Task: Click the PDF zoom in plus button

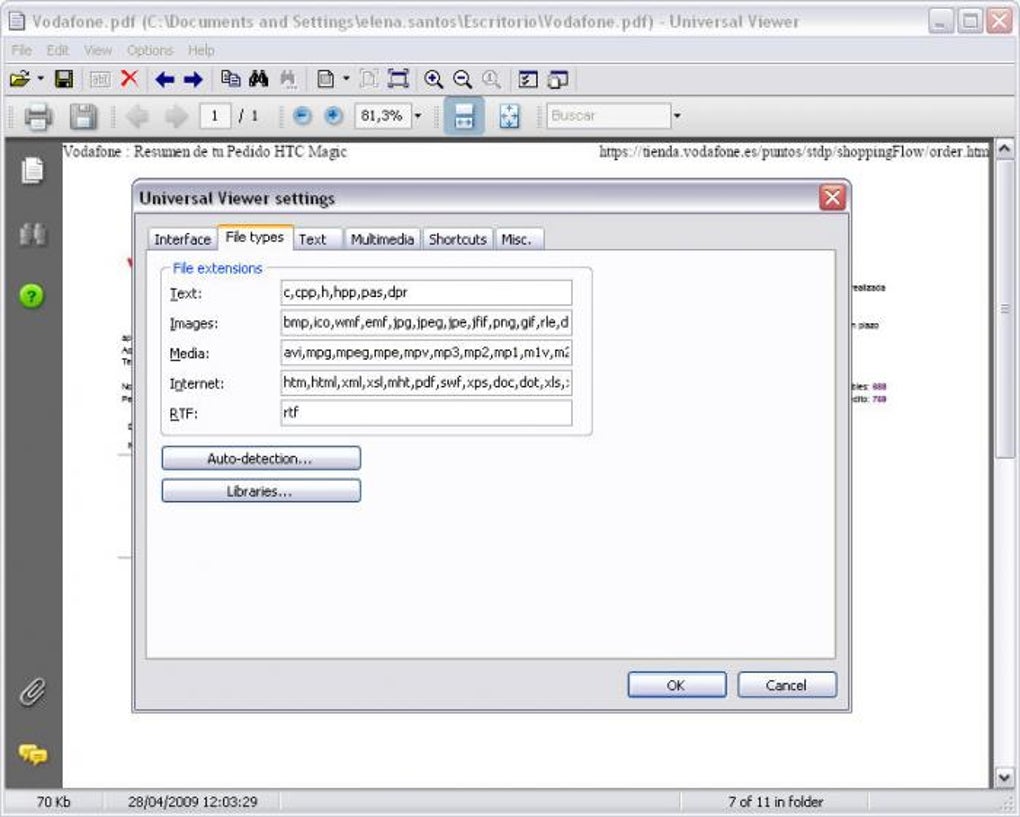Action: click(x=334, y=116)
